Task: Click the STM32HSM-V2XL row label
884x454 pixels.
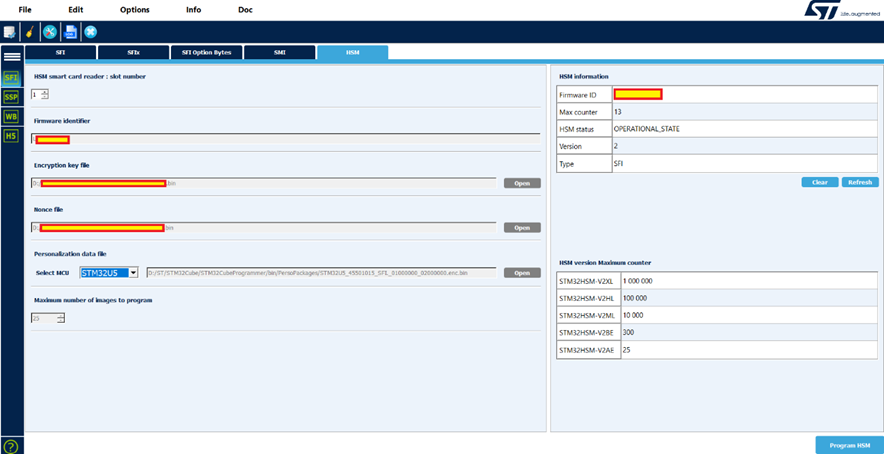Action: (x=588, y=281)
